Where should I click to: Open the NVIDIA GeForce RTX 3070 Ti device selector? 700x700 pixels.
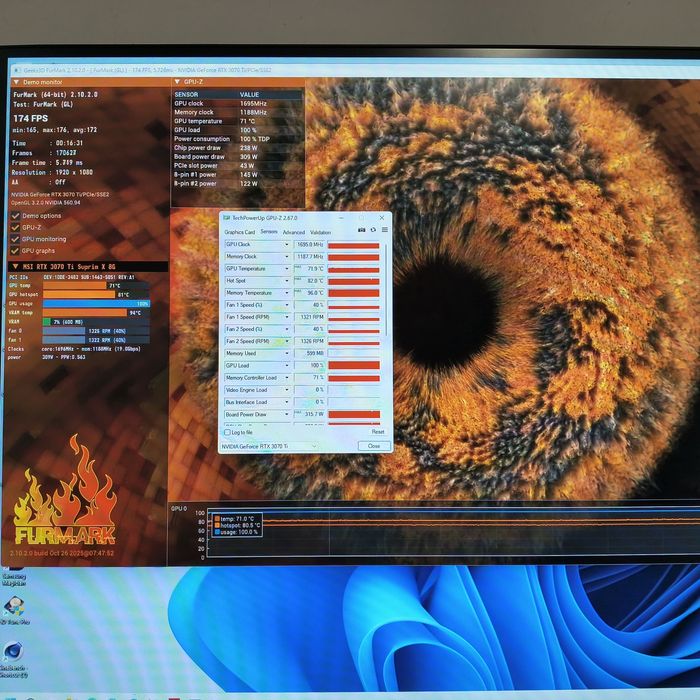coord(269,446)
